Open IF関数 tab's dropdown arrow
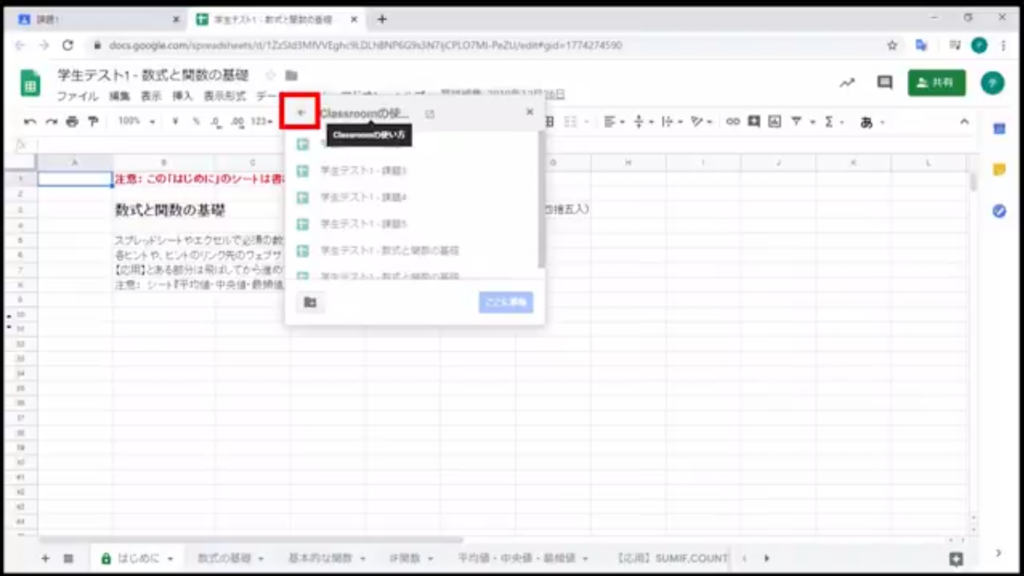This screenshot has height=576, width=1024. coord(430,558)
